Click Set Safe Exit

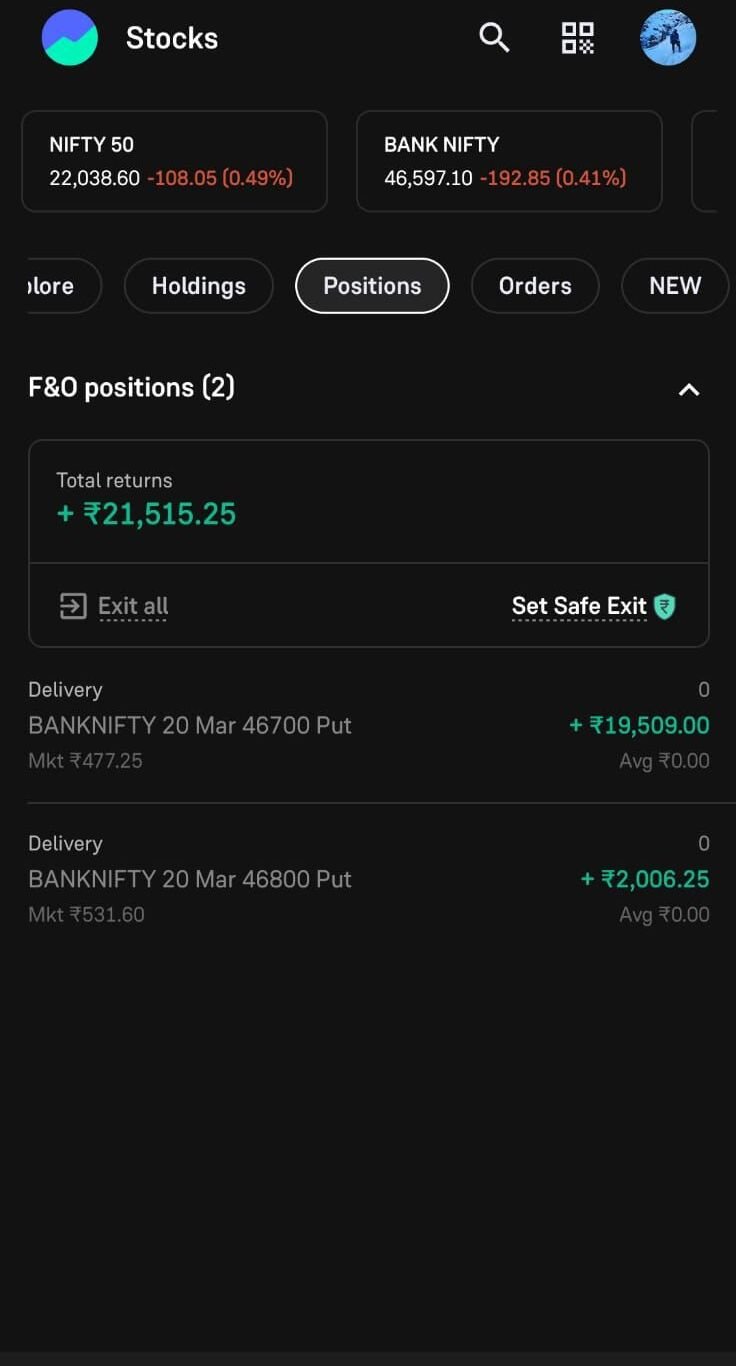point(579,606)
